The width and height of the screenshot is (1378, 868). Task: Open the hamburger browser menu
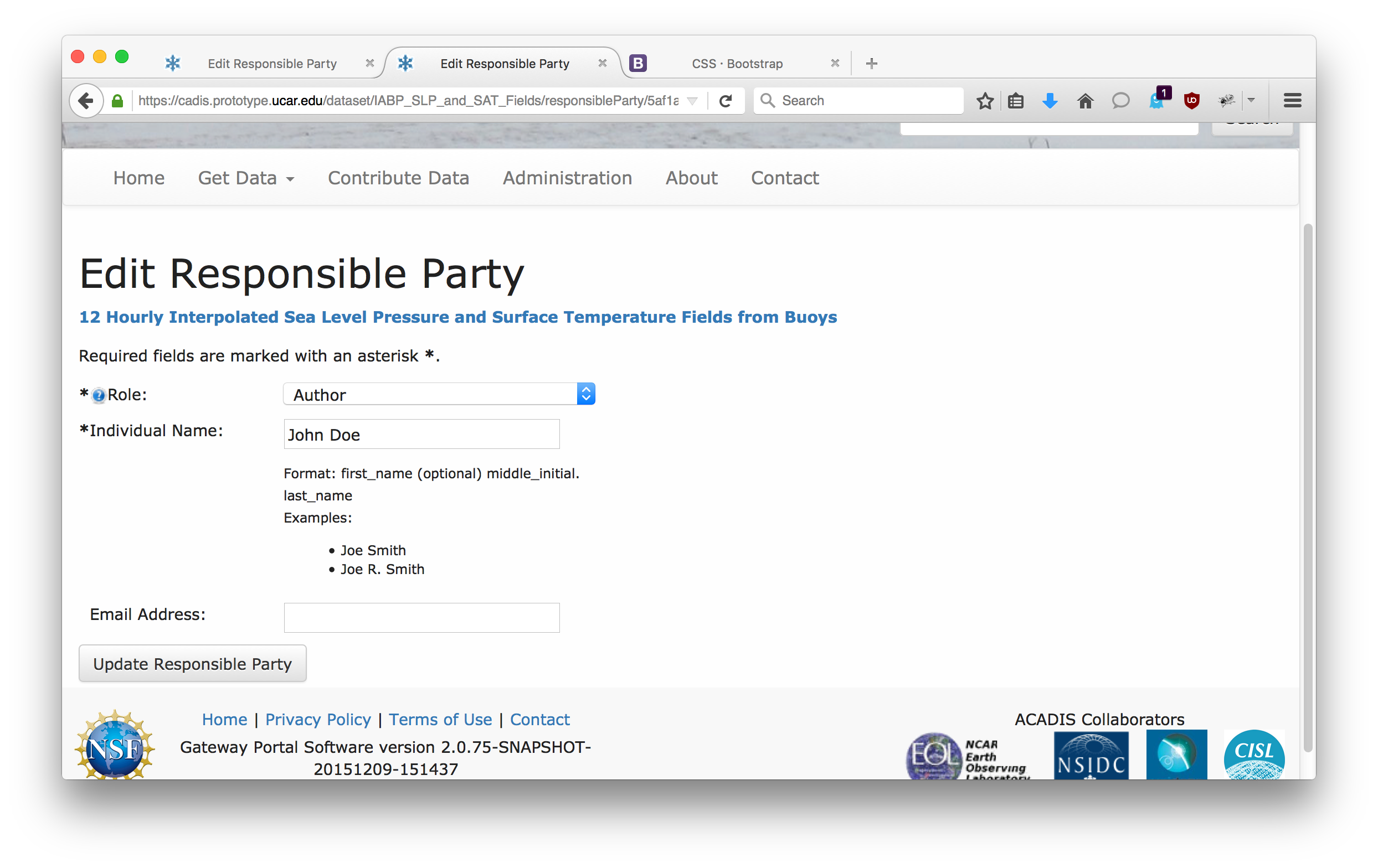(1292, 101)
